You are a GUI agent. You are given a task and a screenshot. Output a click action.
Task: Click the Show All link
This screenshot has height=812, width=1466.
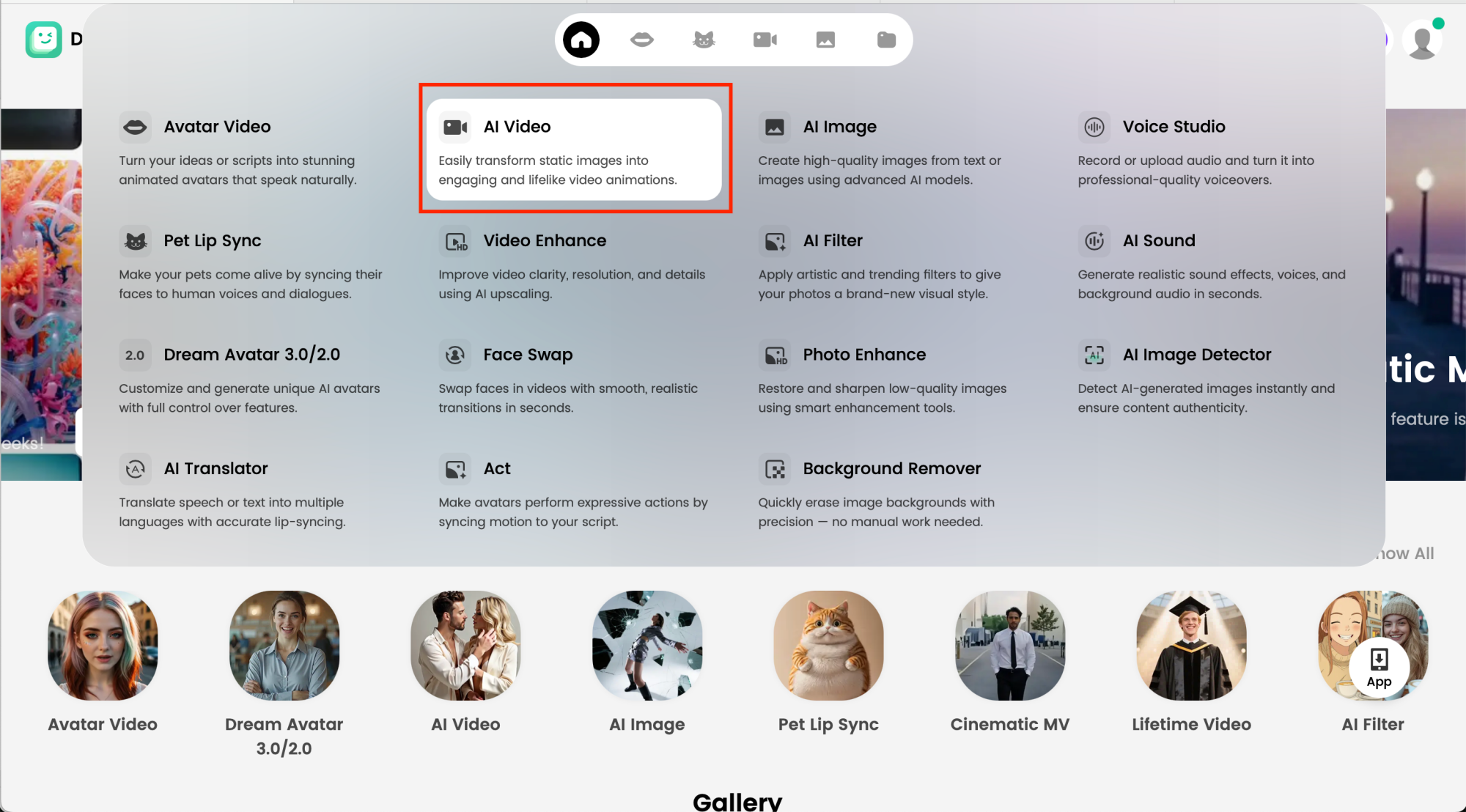pos(1405,554)
